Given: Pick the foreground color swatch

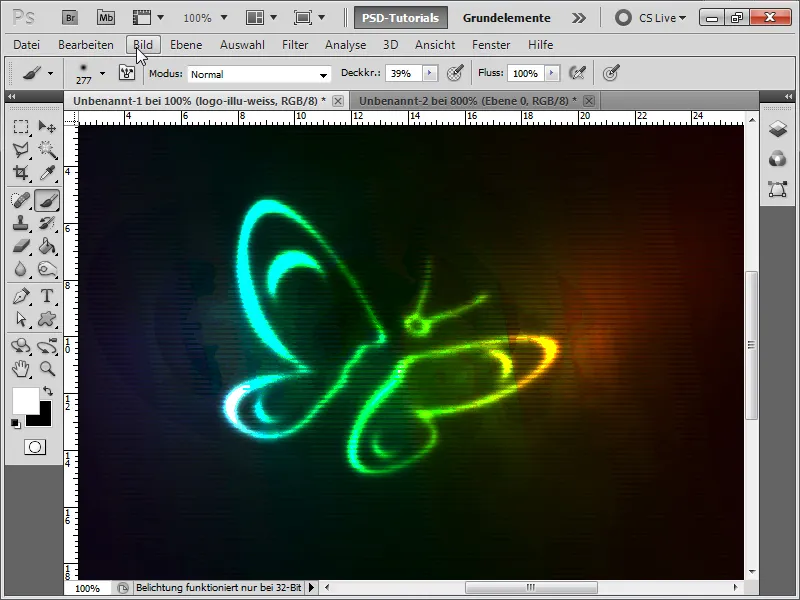Looking at the screenshot, I should pyautogui.click(x=25, y=401).
